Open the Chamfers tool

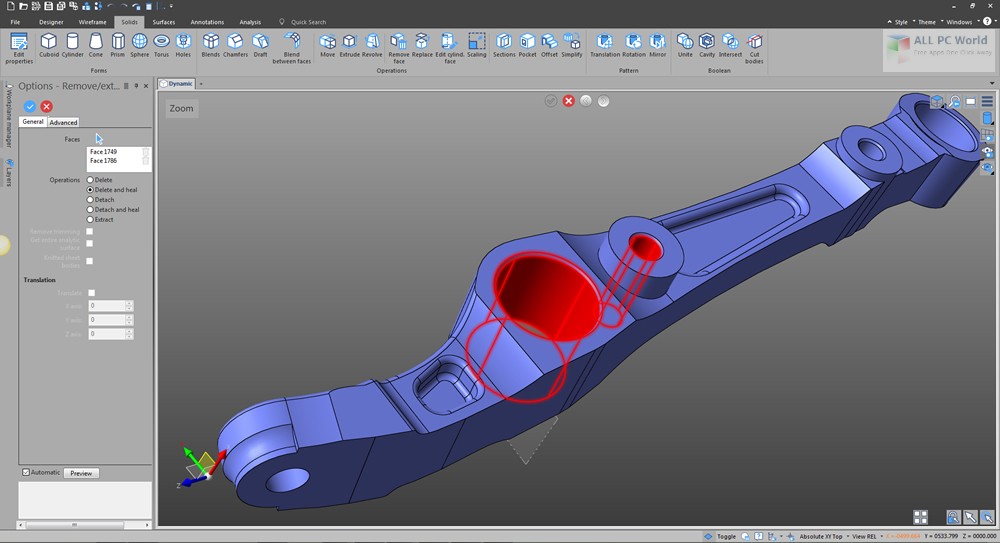pyautogui.click(x=235, y=45)
